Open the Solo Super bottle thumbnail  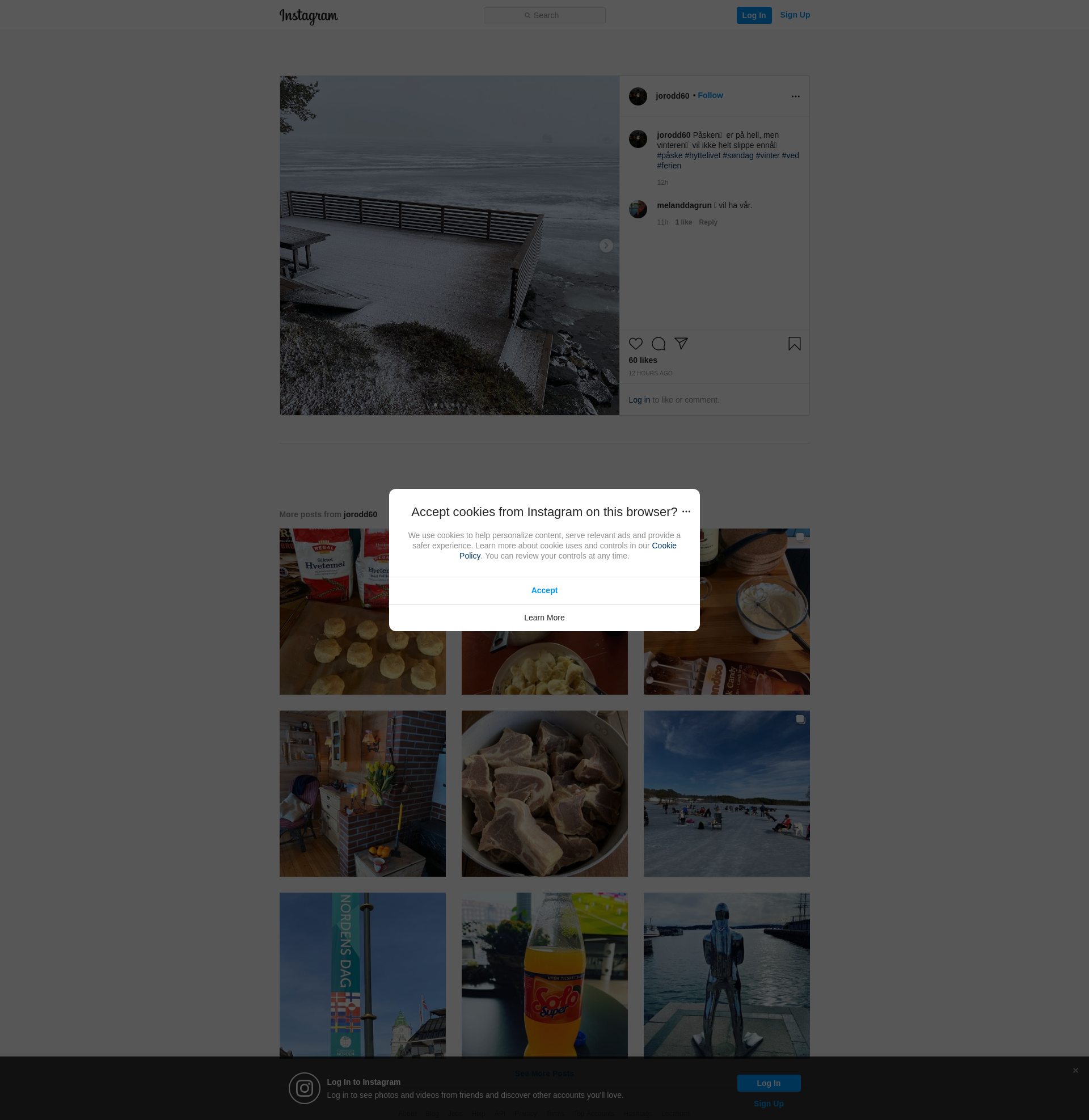[544, 975]
